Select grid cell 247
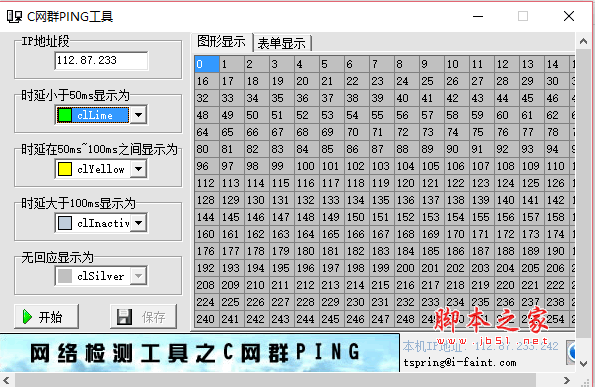 click(382, 319)
